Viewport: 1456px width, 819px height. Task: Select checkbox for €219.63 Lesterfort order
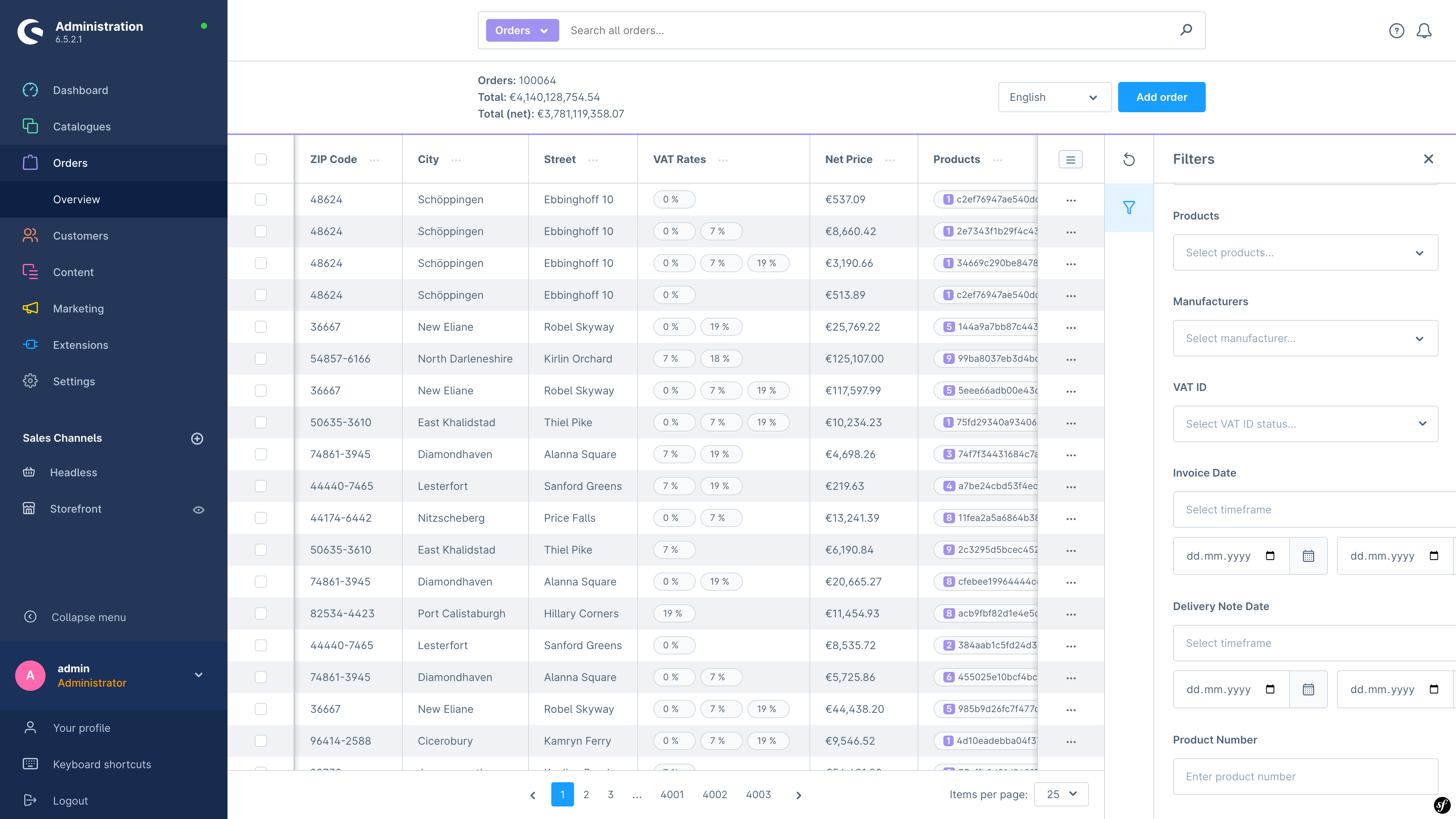click(x=260, y=486)
